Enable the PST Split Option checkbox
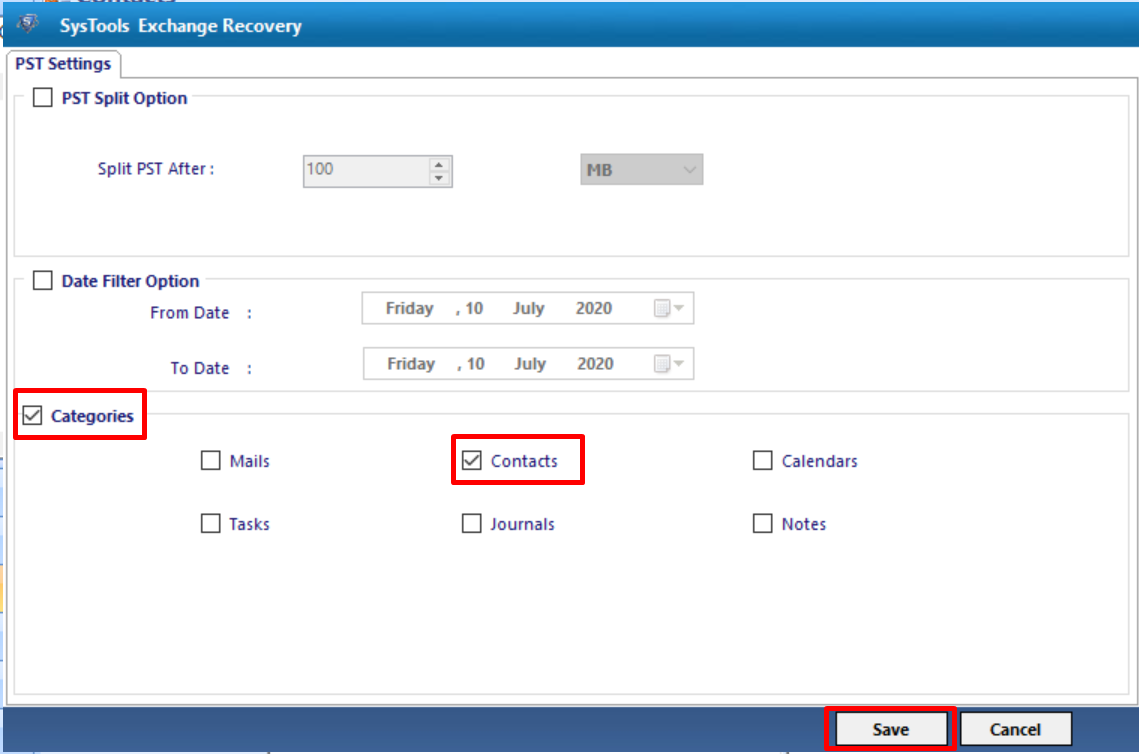Image resolution: width=1139 pixels, height=754 pixels. tap(43, 97)
